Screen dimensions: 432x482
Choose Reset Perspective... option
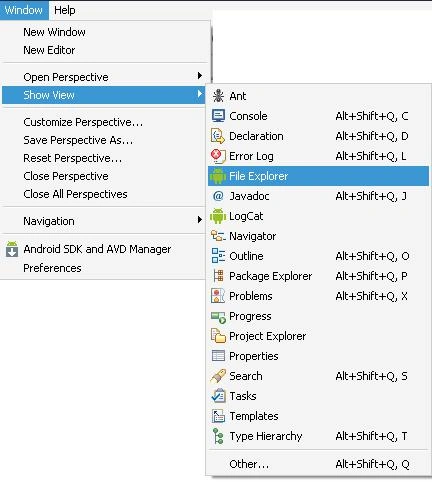click(73, 158)
